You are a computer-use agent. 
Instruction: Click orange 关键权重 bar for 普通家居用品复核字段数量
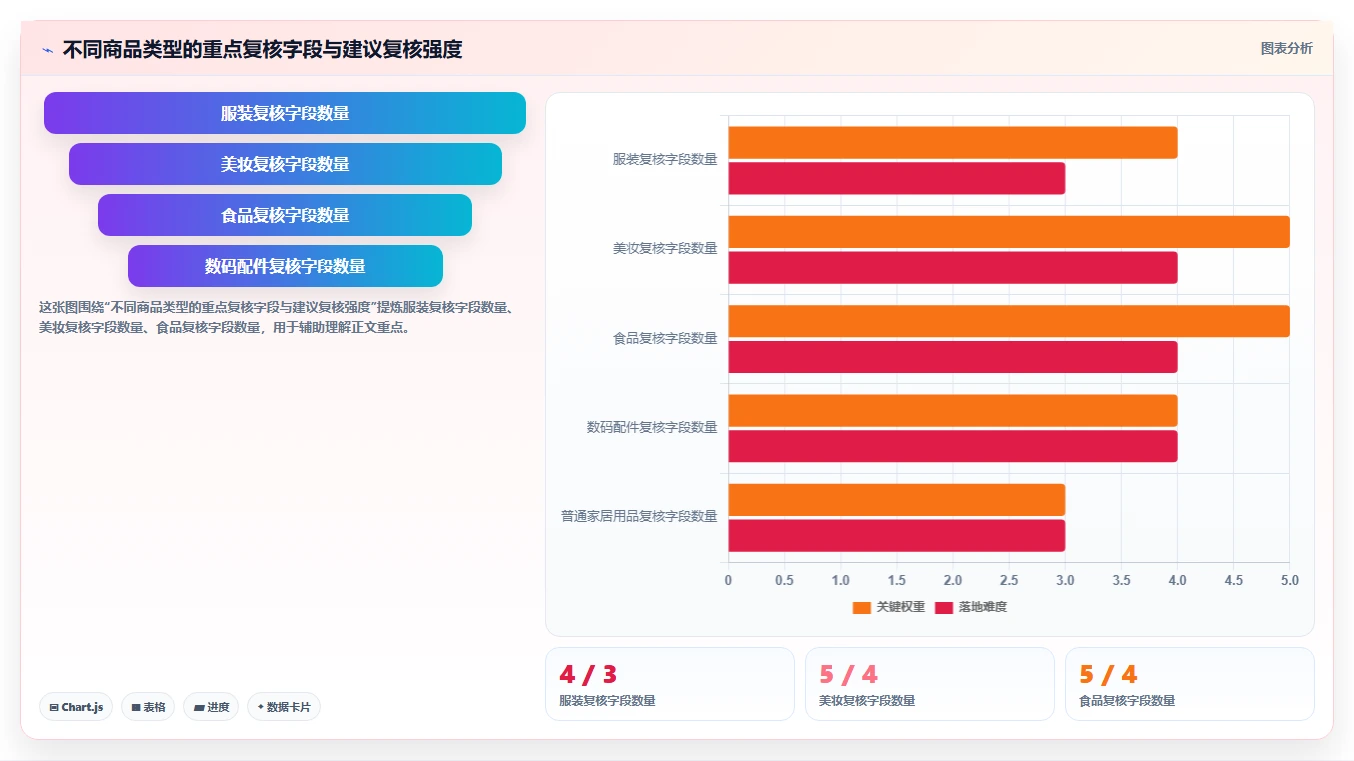pos(896,500)
